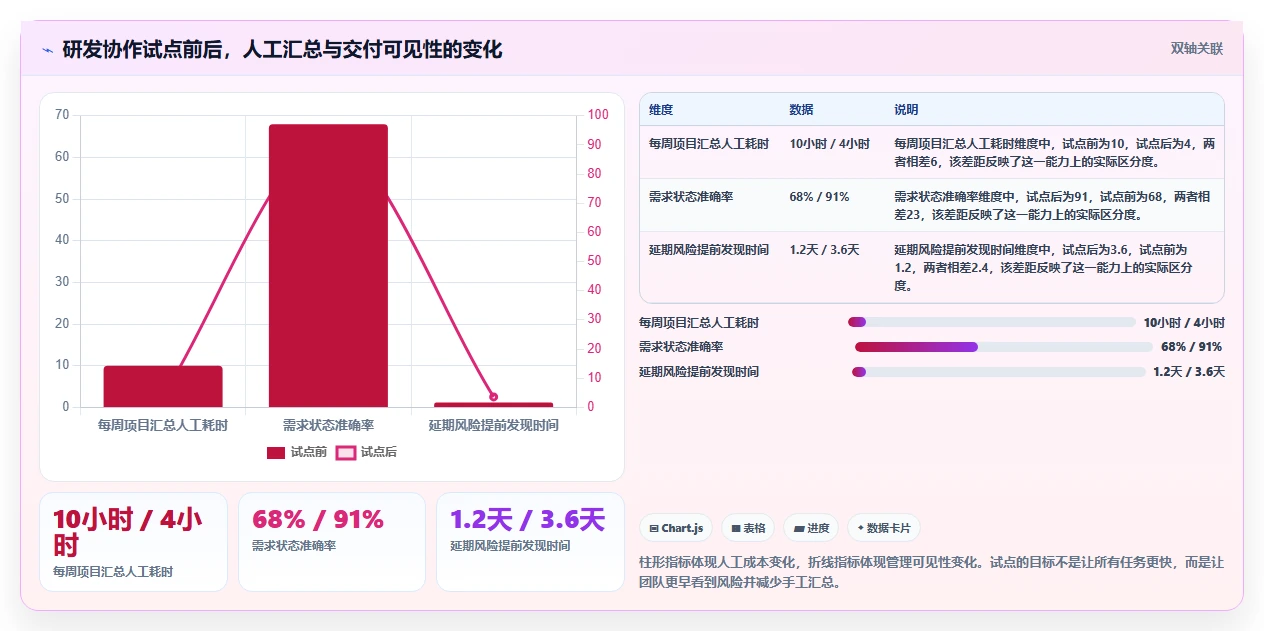The height and width of the screenshot is (631, 1264).
Task: Click the 延期风险提前发现时间 table row label
Action: (x=709, y=250)
